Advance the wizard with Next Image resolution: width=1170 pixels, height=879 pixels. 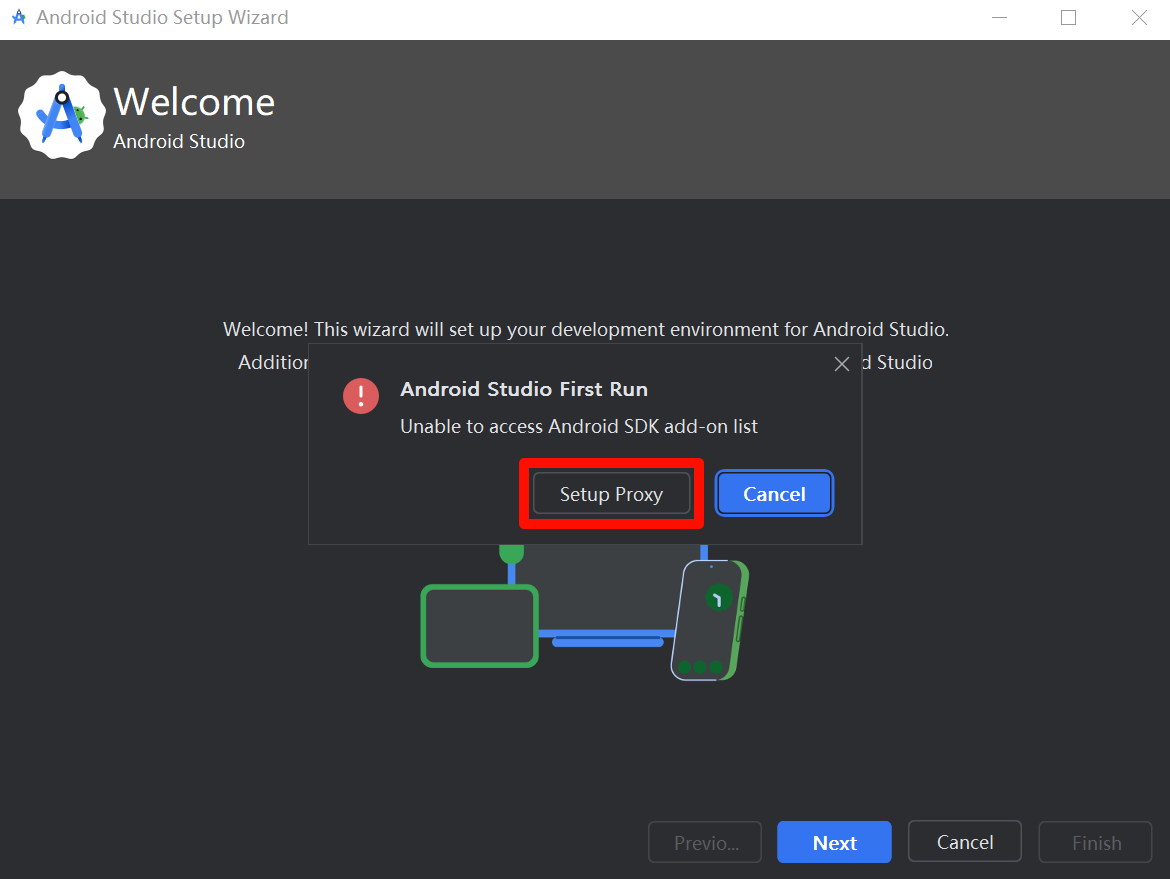point(834,842)
